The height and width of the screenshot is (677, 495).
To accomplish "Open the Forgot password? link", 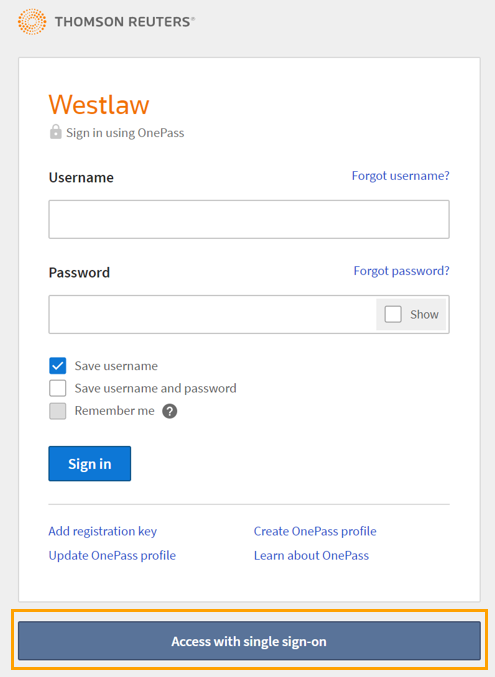I will pos(401,271).
